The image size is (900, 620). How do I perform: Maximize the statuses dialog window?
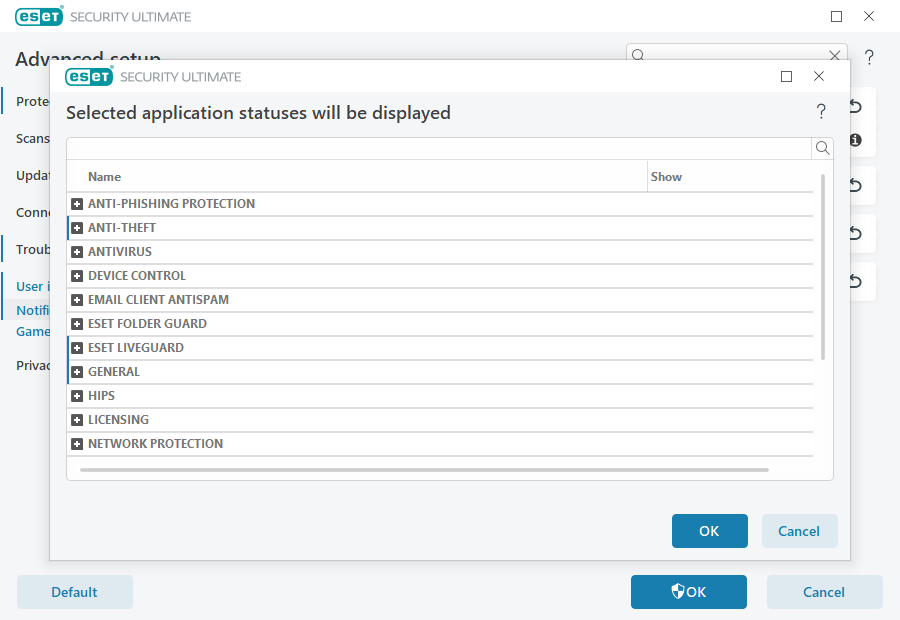pyautogui.click(x=786, y=76)
